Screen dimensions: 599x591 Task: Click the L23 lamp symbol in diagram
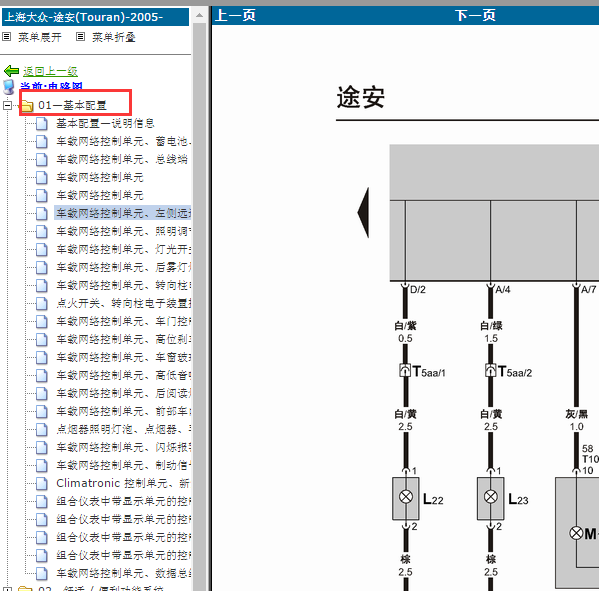(491, 497)
